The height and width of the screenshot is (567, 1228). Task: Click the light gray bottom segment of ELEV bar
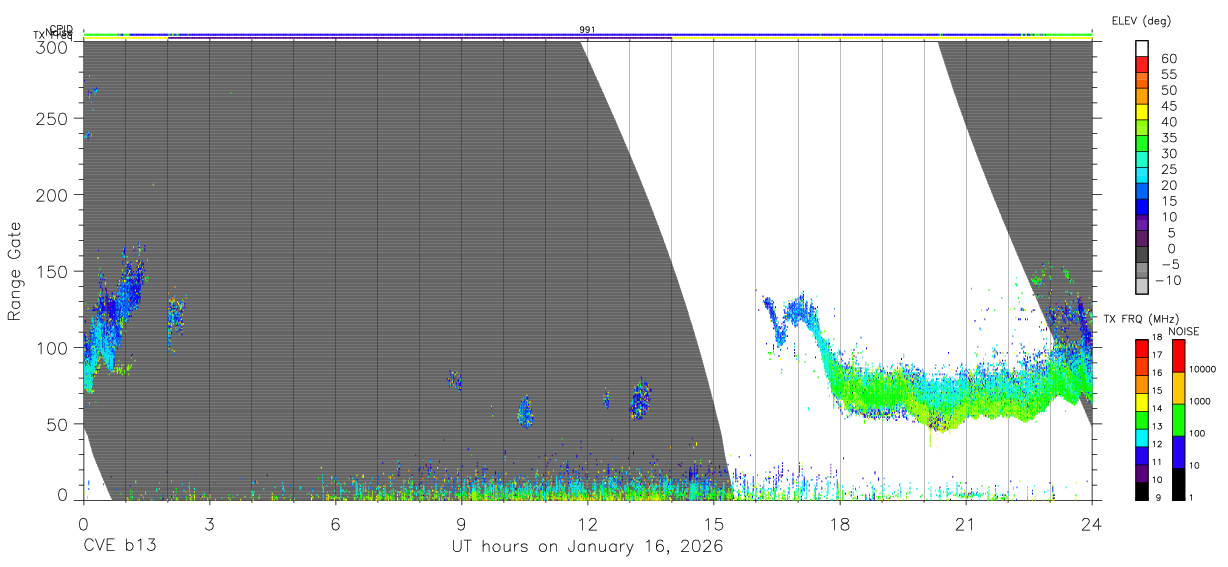click(1142, 286)
